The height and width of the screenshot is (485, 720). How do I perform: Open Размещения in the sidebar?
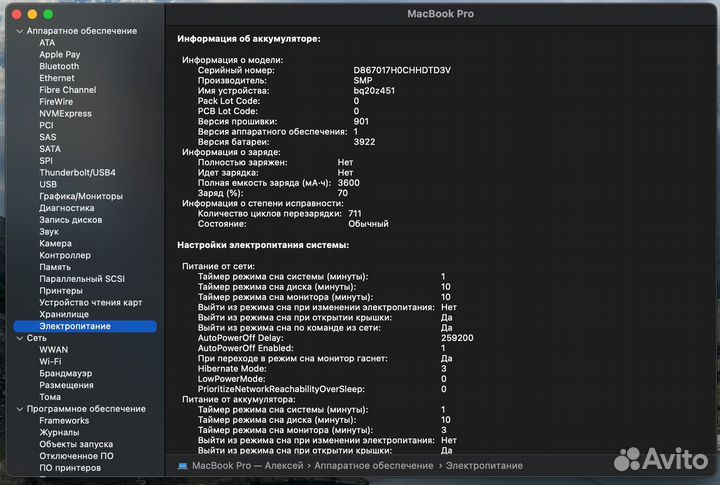pyautogui.click(x=66, y=385)
